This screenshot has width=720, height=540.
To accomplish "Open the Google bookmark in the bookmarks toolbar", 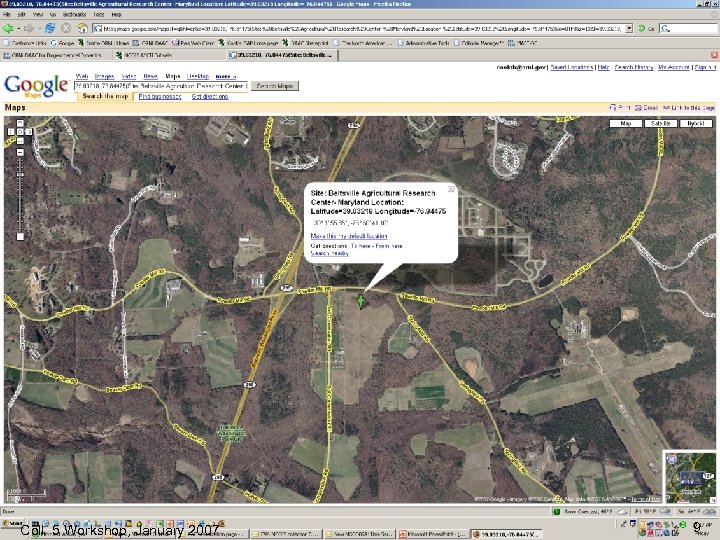I will click(62, 43).
